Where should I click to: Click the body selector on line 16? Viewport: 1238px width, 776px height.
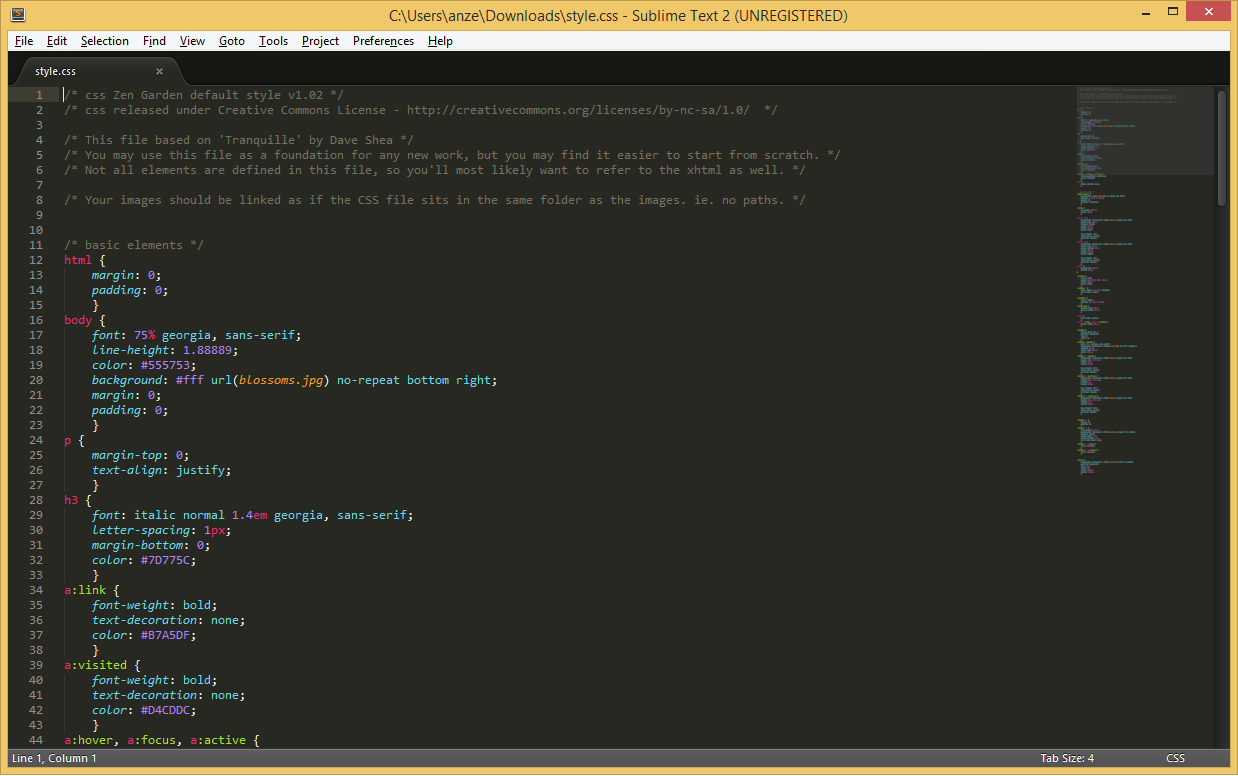click(x=78, y=320)
